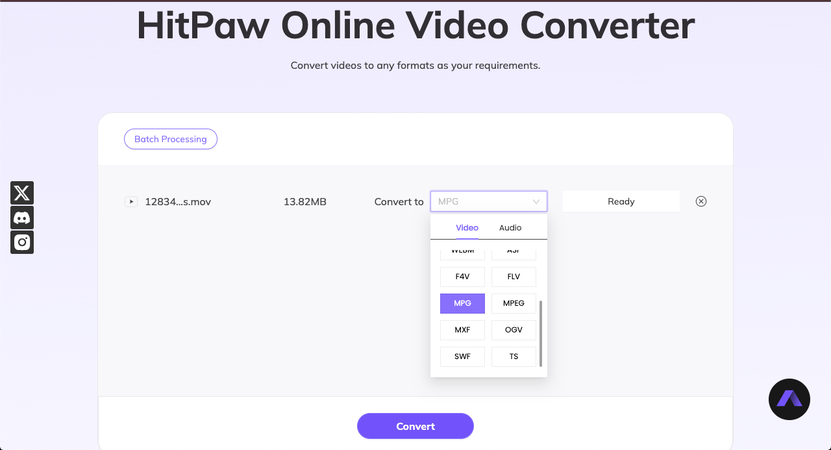
Task: Open the round dark chat widget icon
Action: point(789,399)
